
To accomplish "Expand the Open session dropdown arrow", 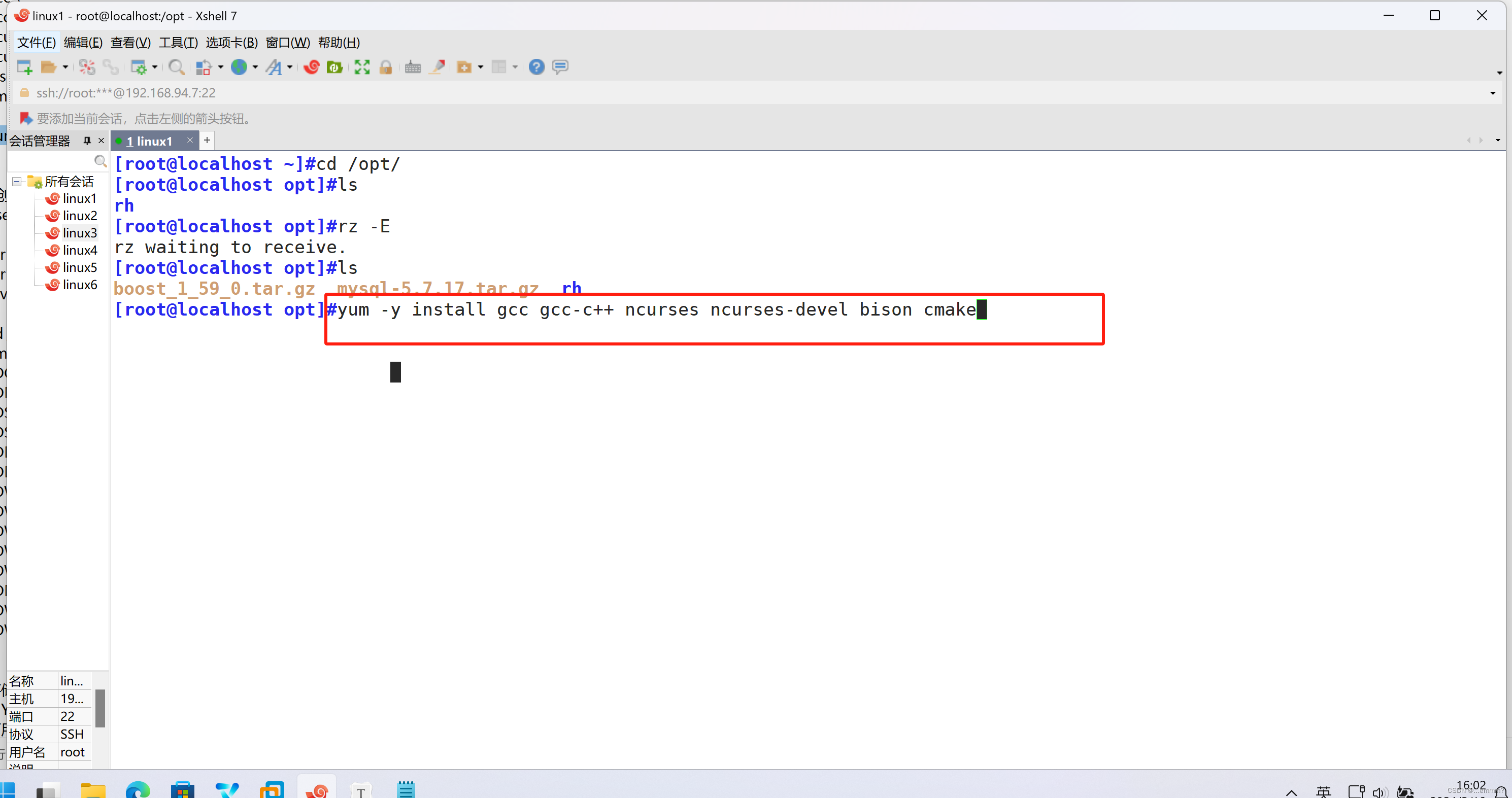I will 65,67.
